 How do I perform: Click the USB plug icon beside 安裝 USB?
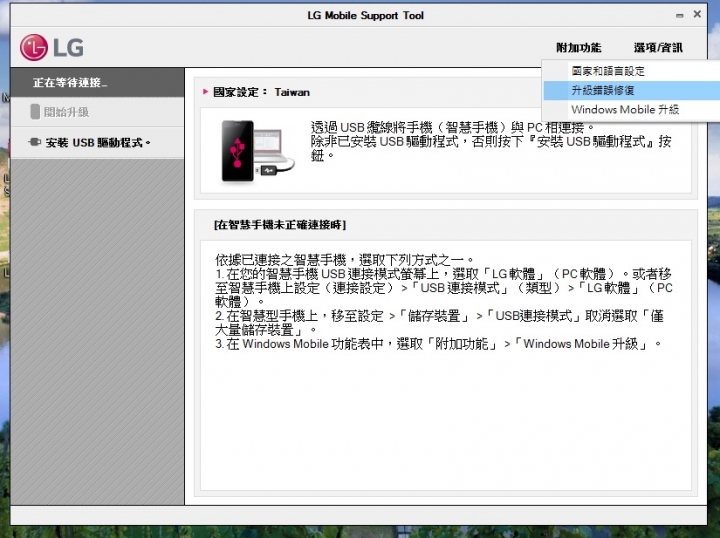(x=35, y=142)
